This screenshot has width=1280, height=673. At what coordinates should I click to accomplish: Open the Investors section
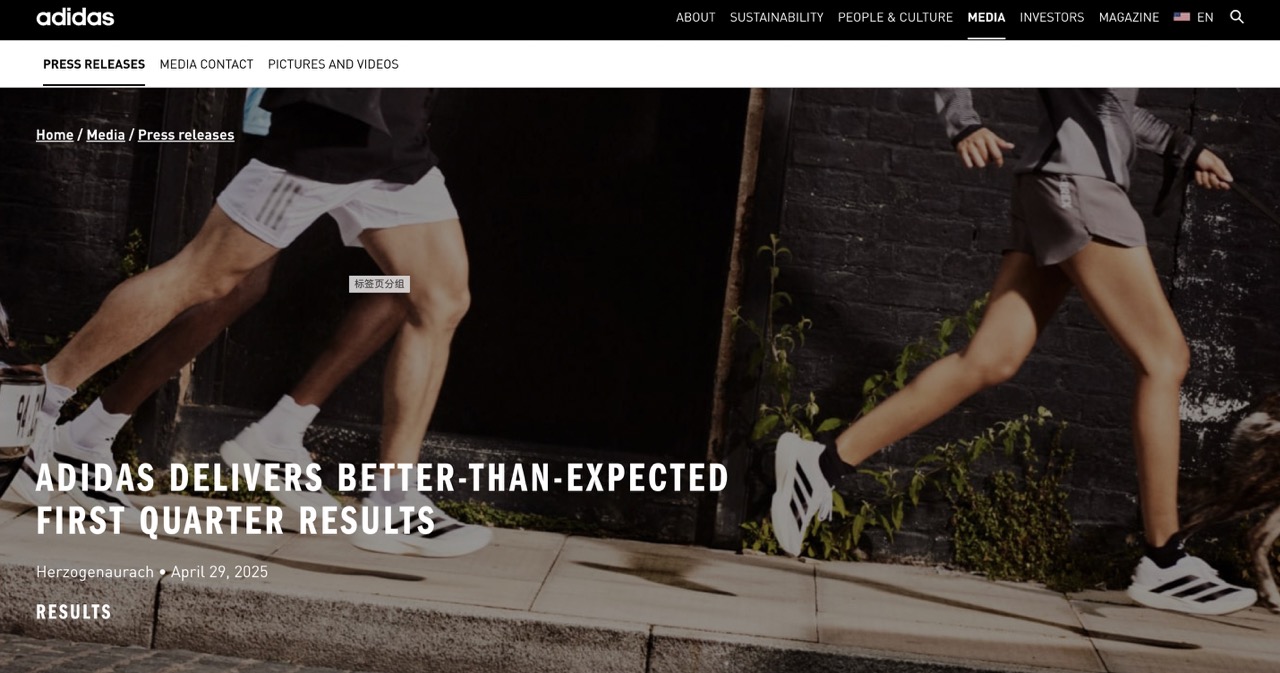click(x=1052, y=17)
